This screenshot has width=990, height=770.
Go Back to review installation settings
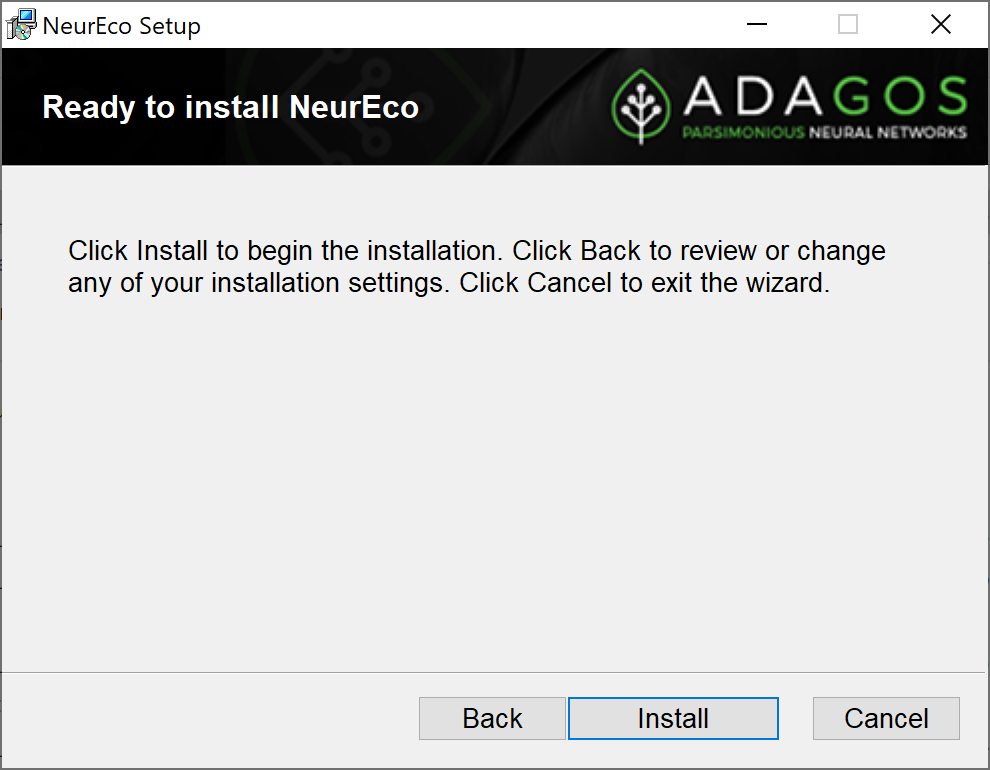(x=492, y=718)
